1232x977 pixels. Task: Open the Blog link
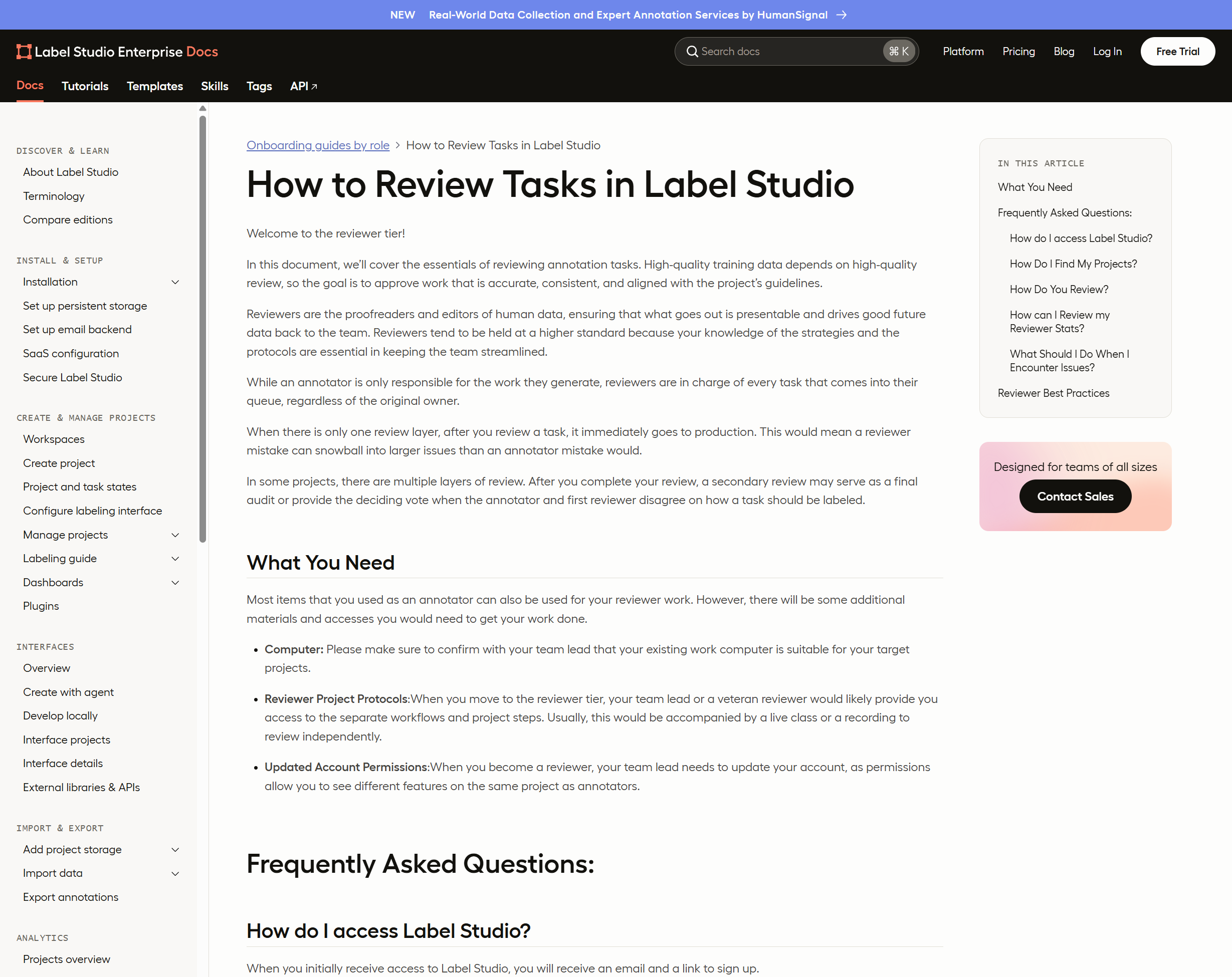[1064, 52]
